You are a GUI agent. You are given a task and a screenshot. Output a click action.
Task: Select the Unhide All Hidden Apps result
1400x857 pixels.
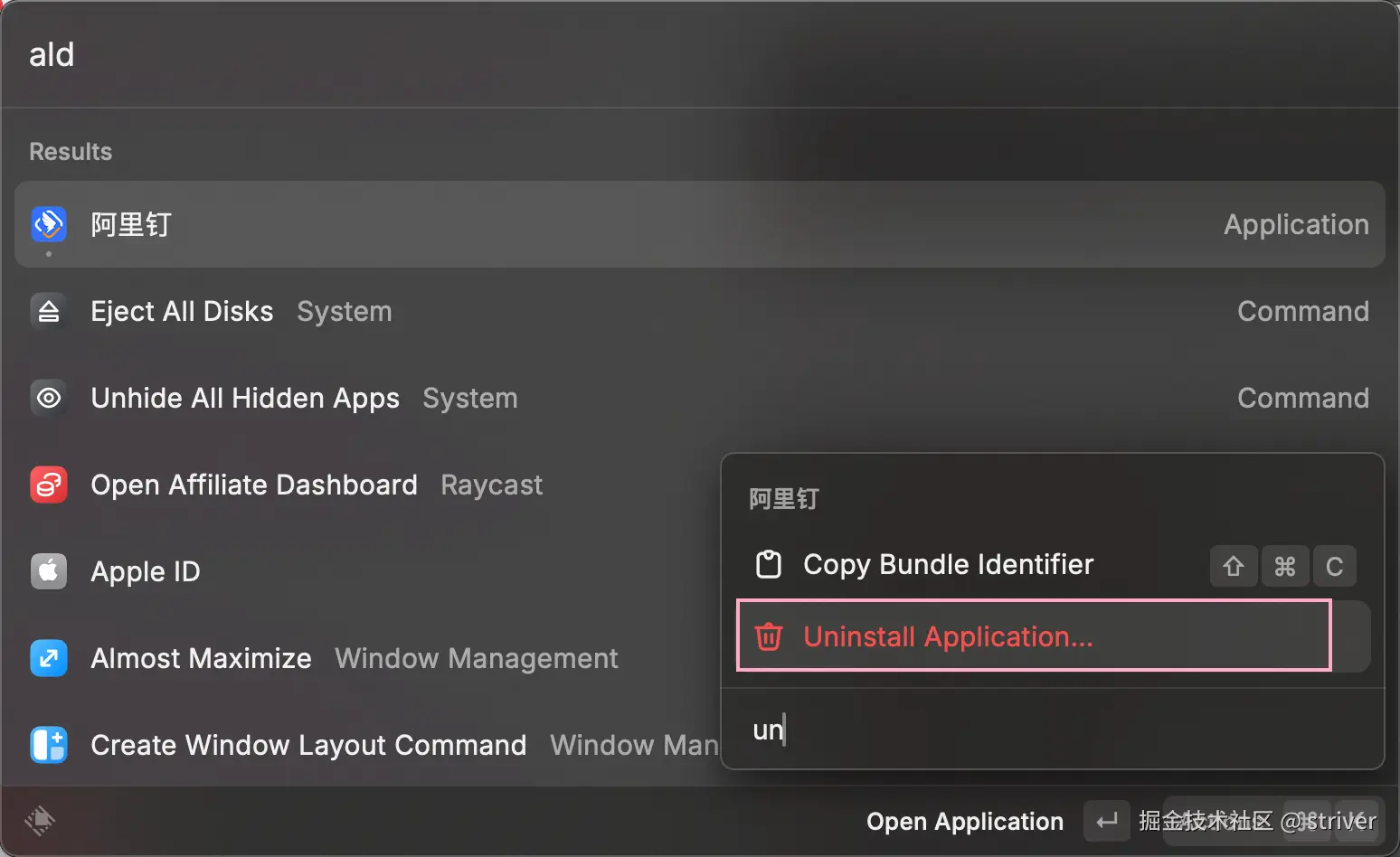pos(362,398)
